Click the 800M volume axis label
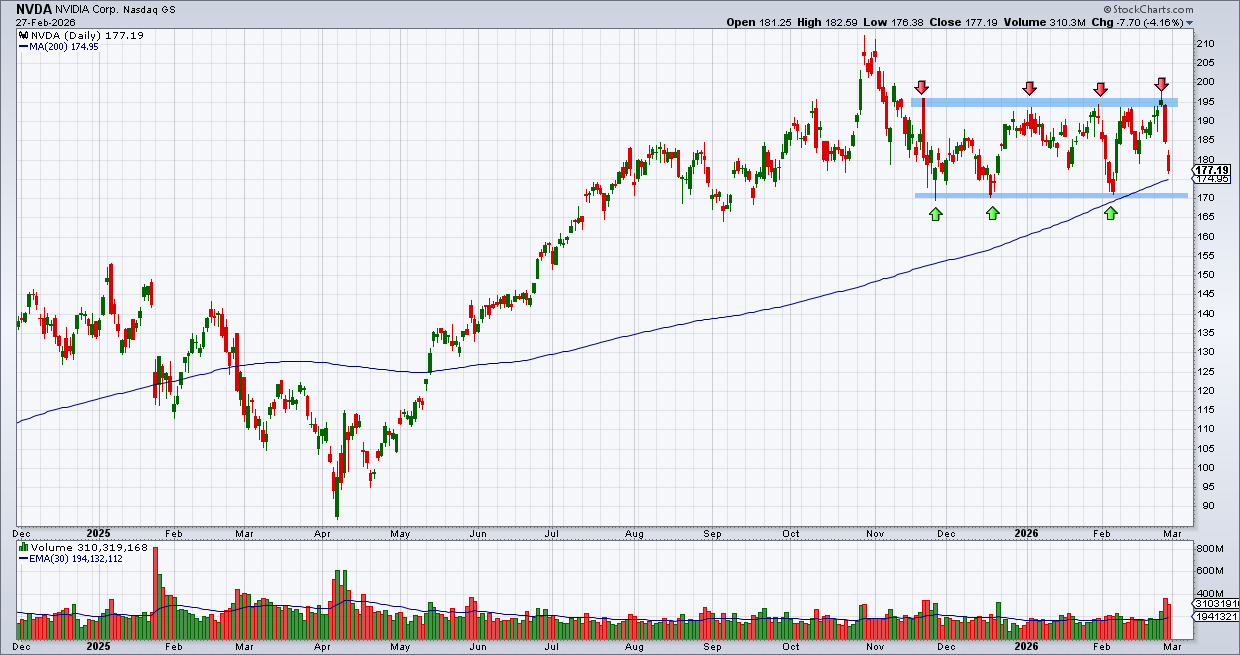 point(1210,549)
